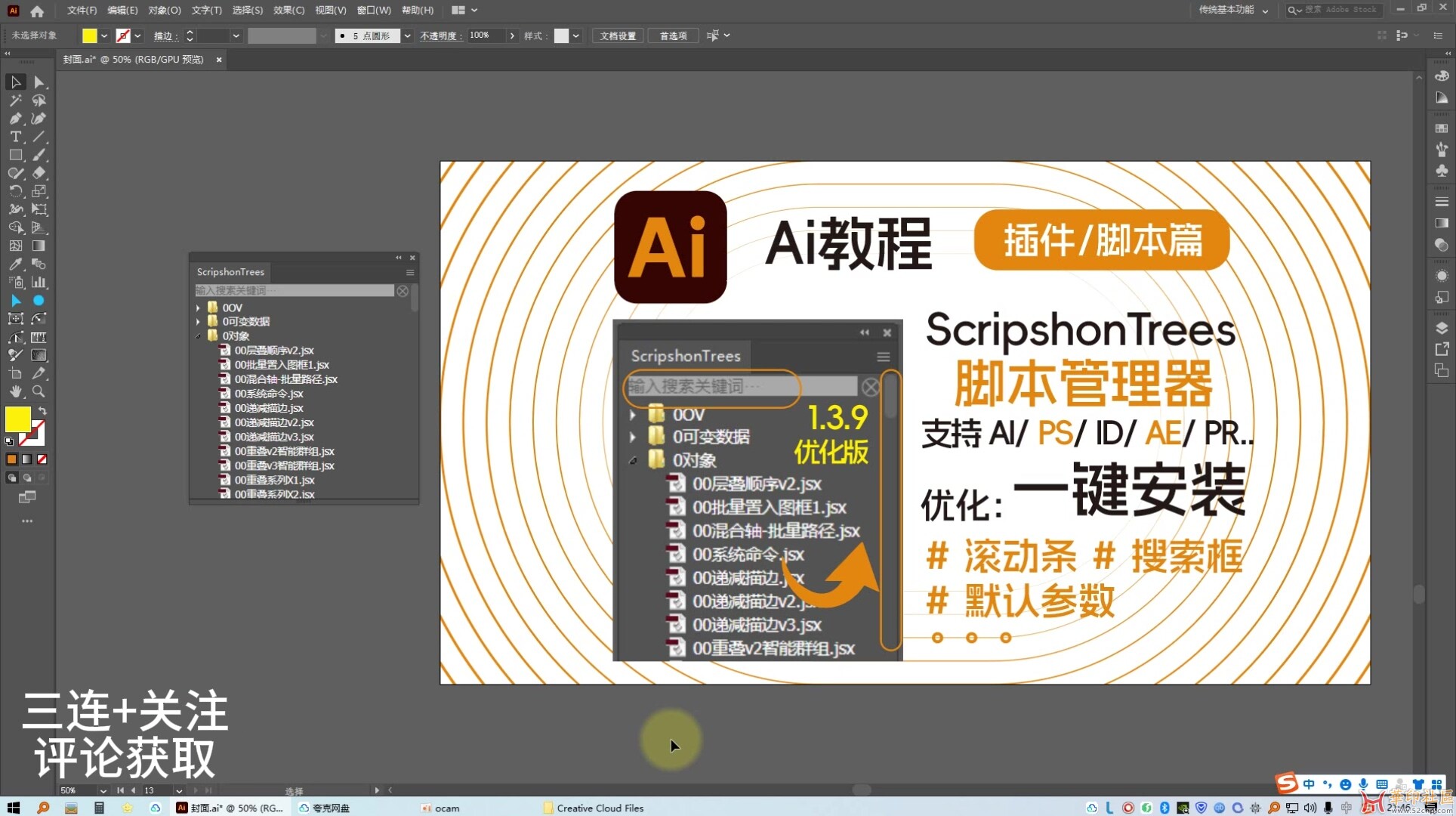
Task: Open 窗口(W) menu
Action: click(374, 11)
